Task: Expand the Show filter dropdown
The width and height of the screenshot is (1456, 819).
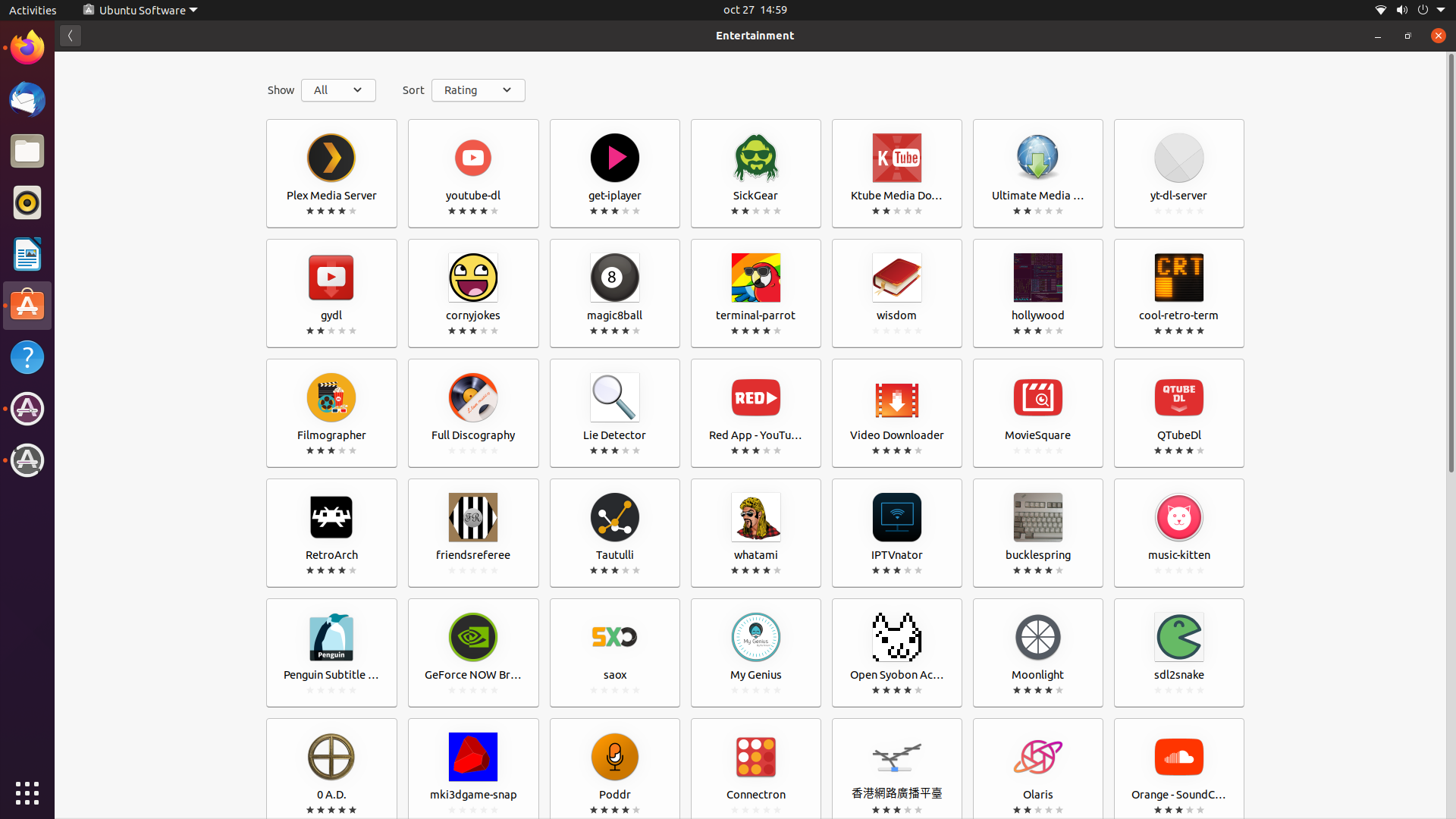Action: point(338,90)
